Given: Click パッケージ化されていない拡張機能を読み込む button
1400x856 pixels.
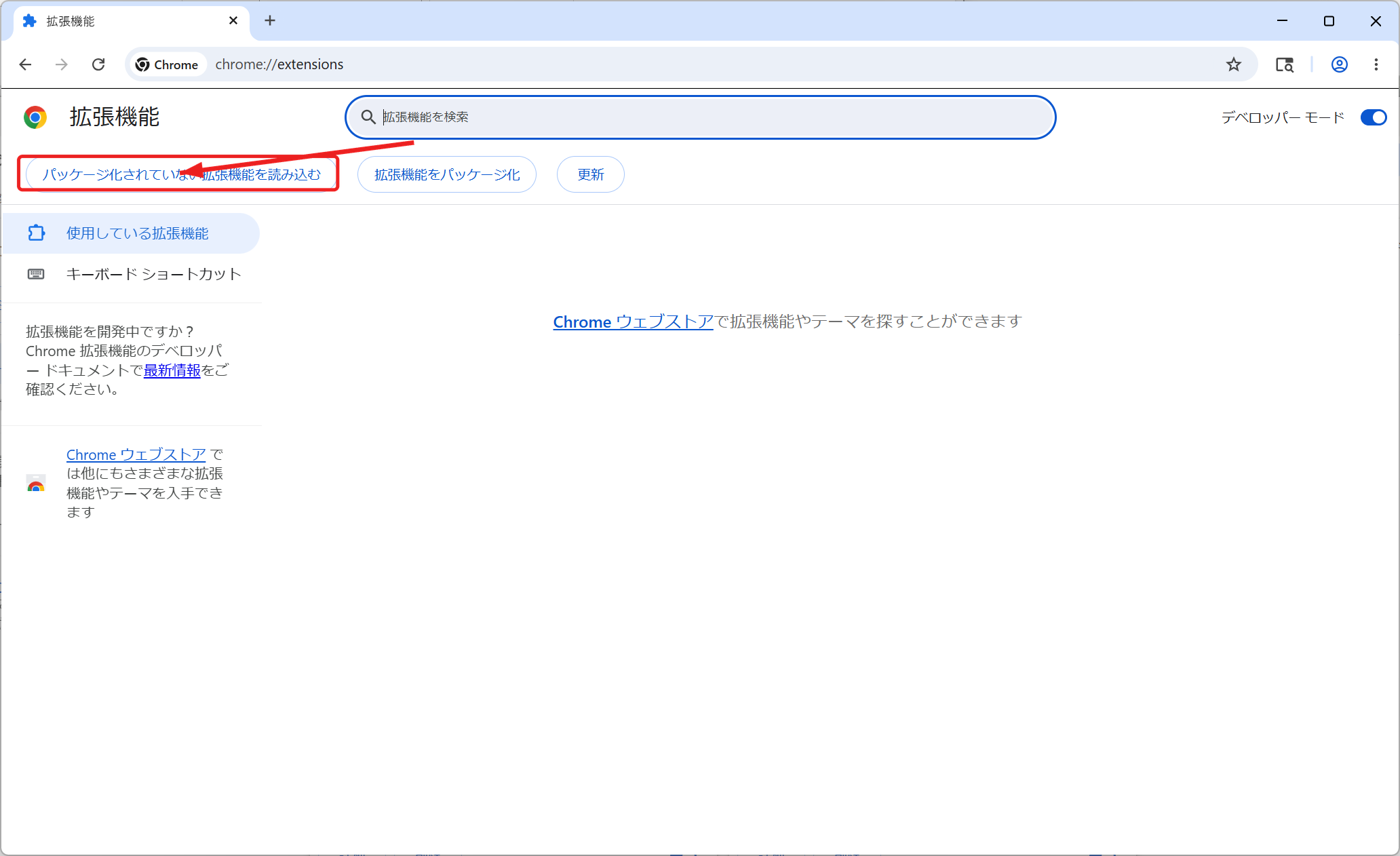Looking at the screenshot, I should tap(181, 174).
